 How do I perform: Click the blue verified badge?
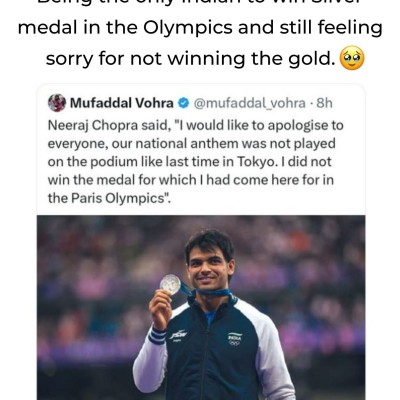point(183,103)
